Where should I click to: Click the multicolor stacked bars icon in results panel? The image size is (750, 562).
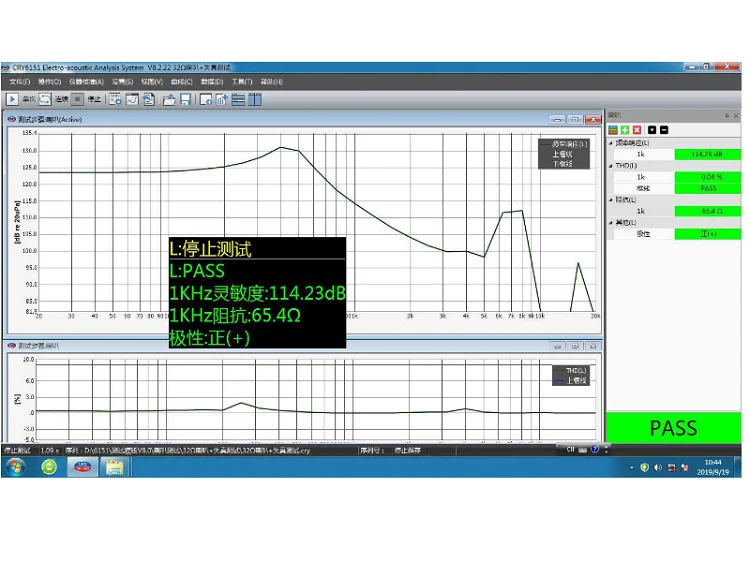click(613, 130)
